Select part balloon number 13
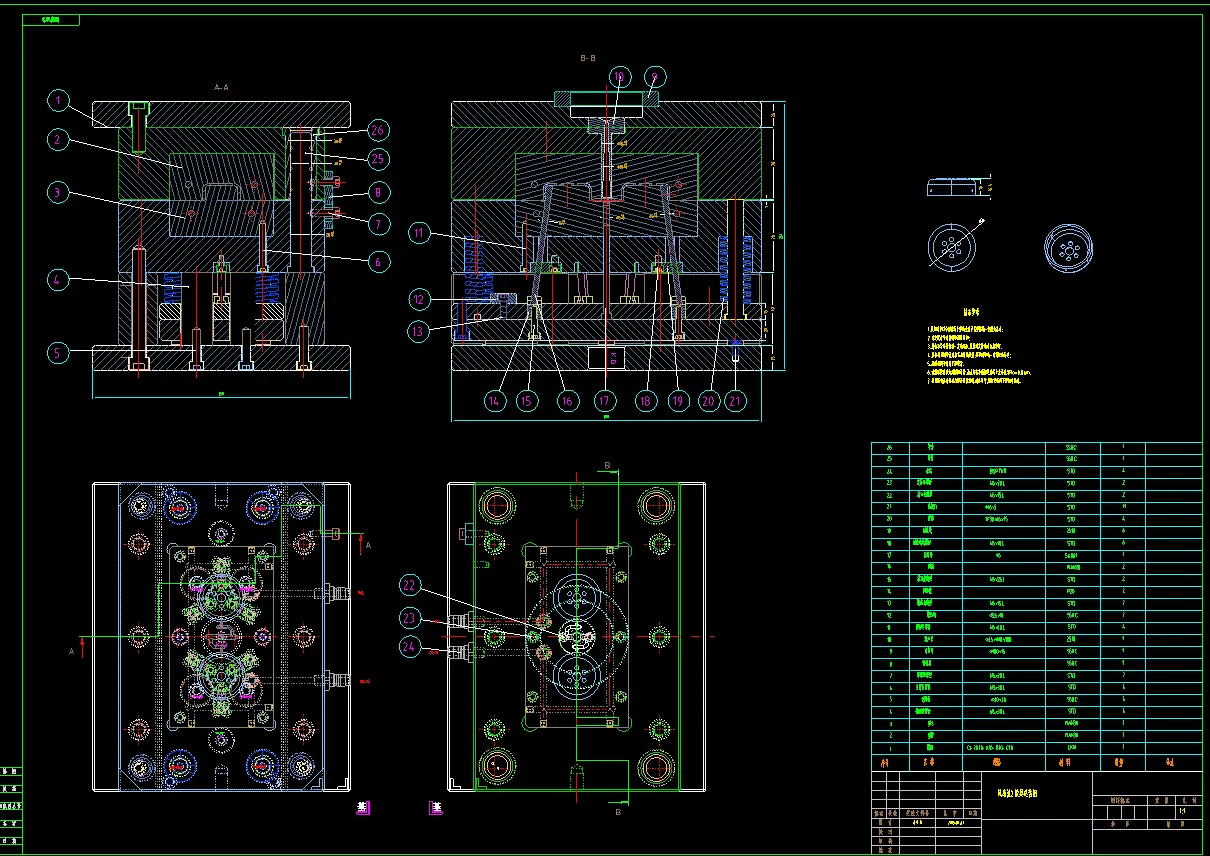This screenshot has width=1210, height=856. point(420,331)
